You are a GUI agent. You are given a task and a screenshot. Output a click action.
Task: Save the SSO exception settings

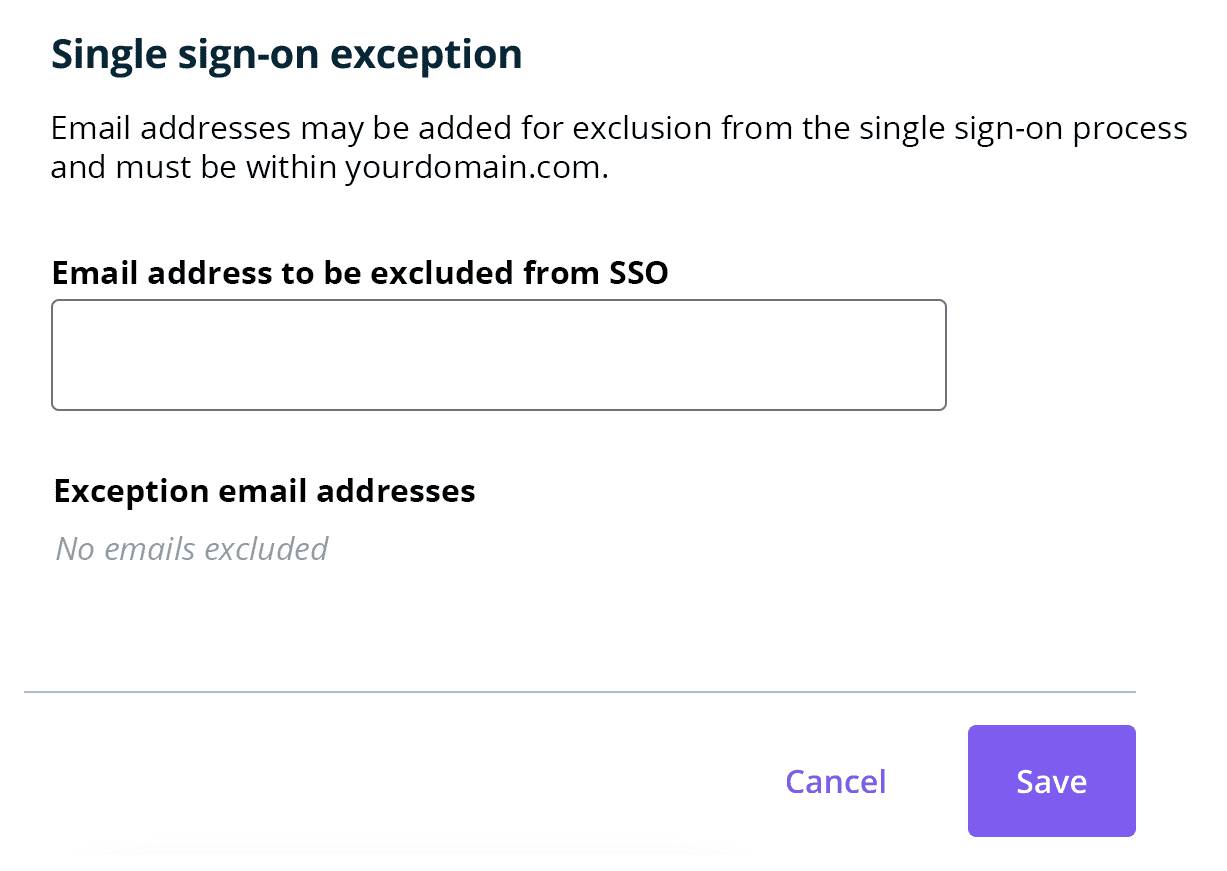[1051, 781]
